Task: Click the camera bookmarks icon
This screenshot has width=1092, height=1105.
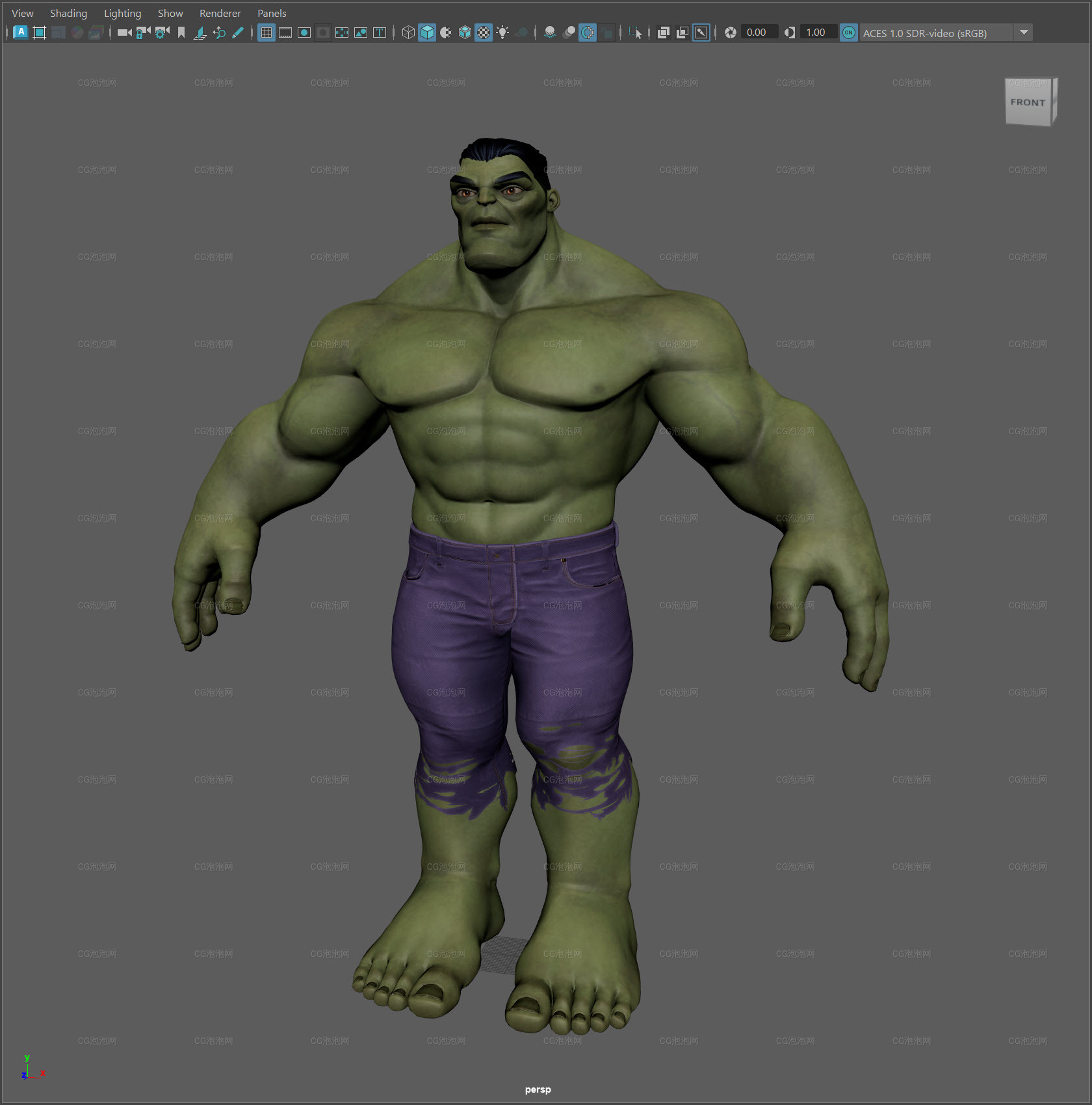Action: (x=181, y=32)
